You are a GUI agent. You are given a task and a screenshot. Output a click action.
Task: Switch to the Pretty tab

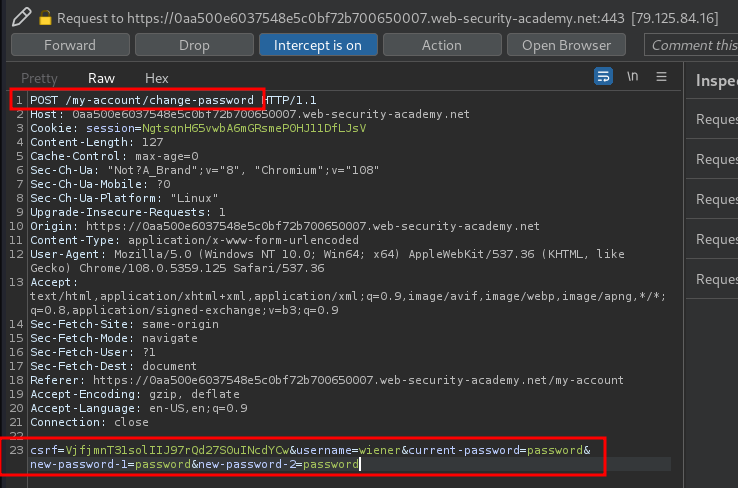[x=39, y=78]
